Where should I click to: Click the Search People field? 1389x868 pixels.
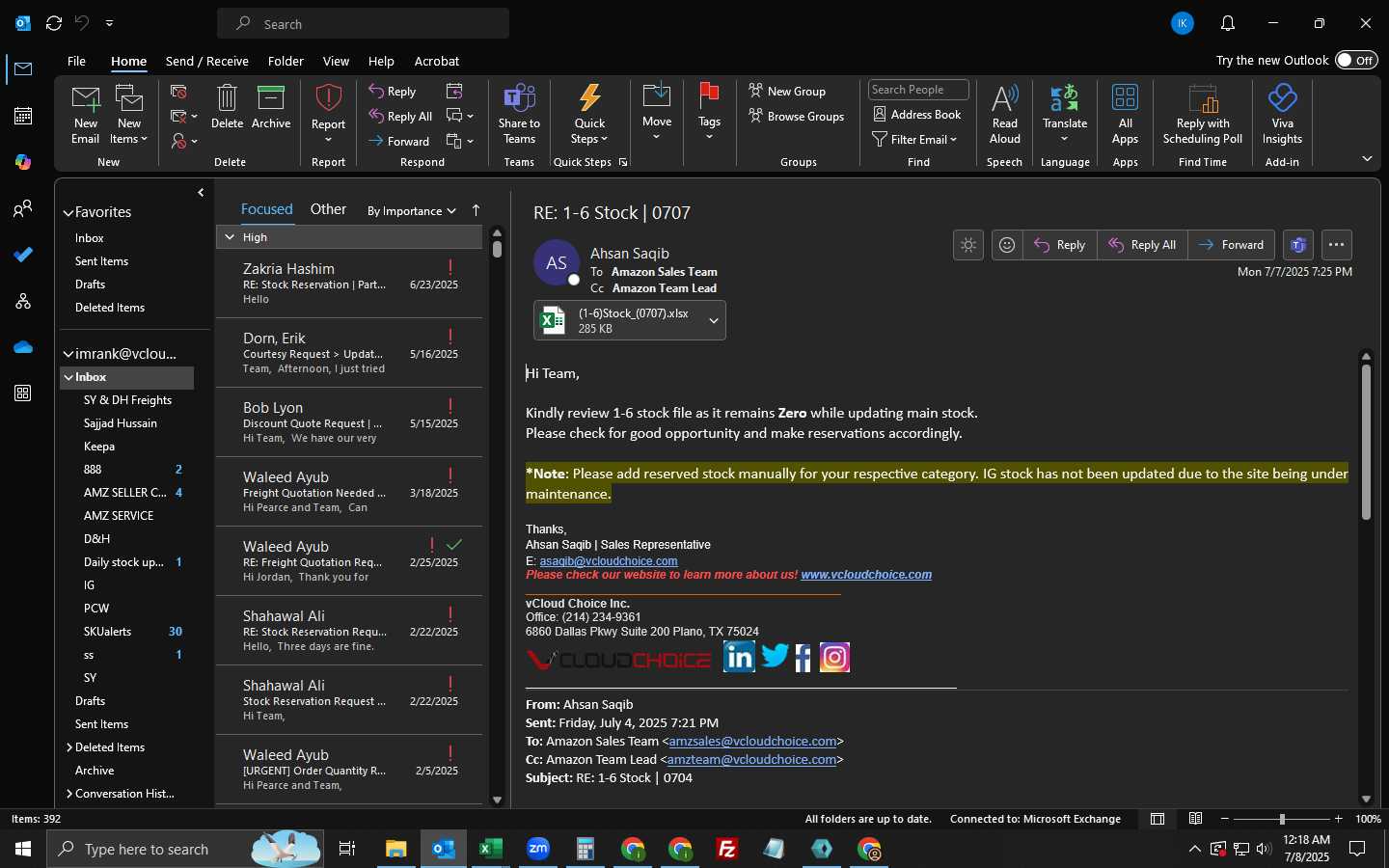918,90
